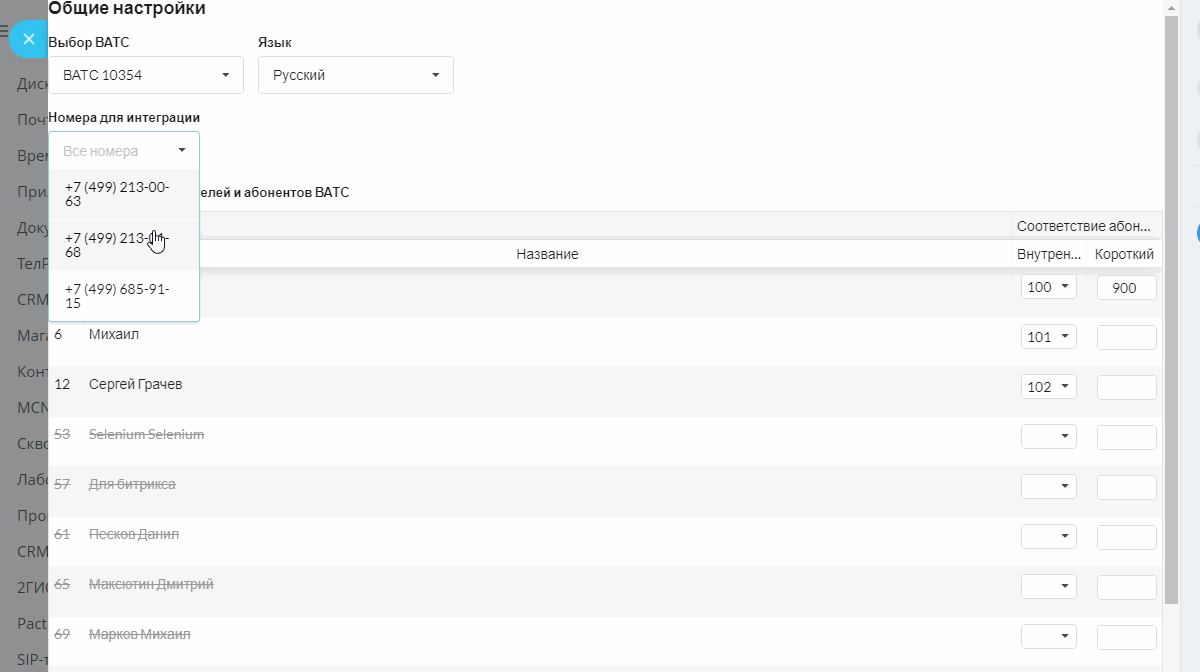Click the Короткий column header

click(1124, 255)
